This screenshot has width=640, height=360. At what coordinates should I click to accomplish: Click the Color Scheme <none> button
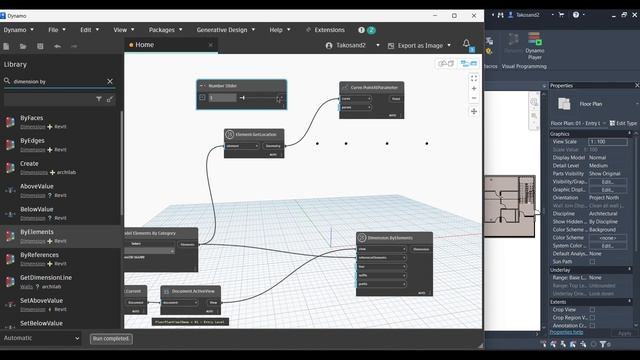coord(607,238)
